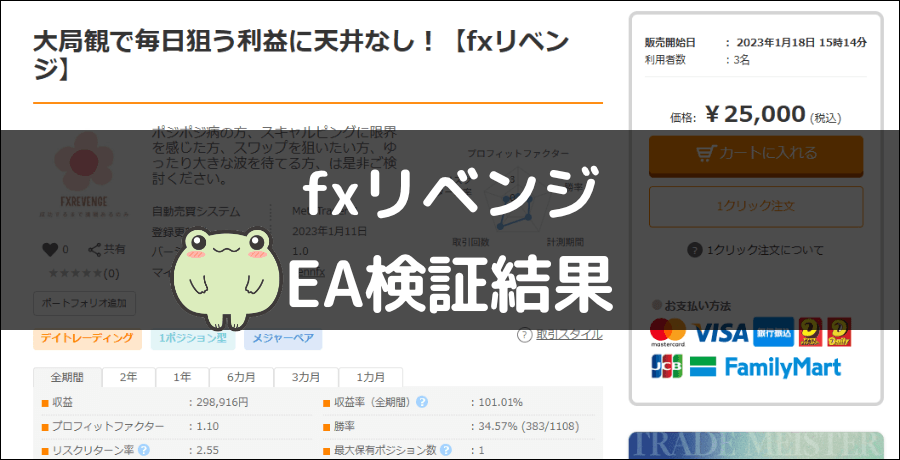Click the share icon next to 共有
The height and width of the screenshot is (460, 900).
[95, 250]
